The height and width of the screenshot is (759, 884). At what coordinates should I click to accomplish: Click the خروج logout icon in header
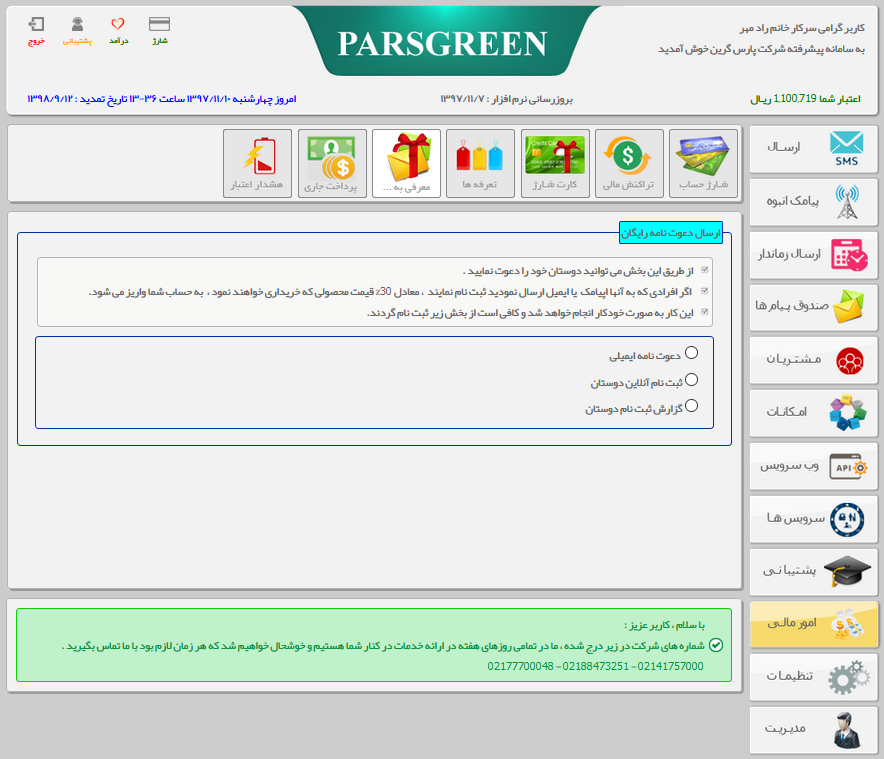[36, 30]
